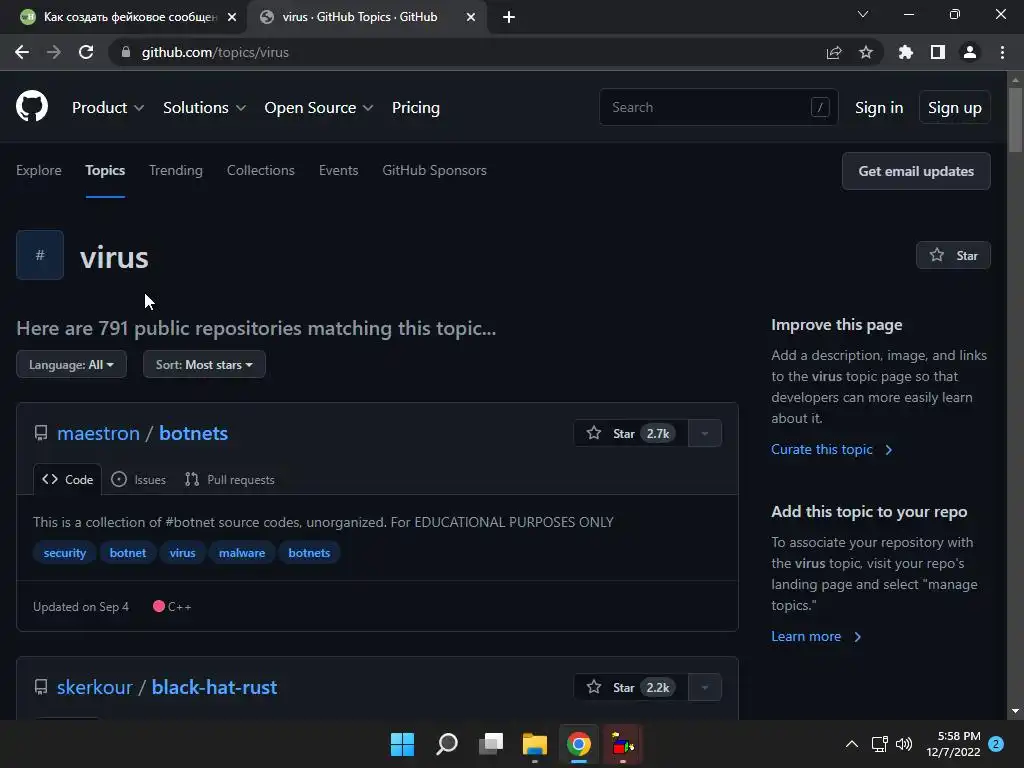Screen dimensions: 1024x768
Task: Close the 'virus · GitHub Topics' tab
Action: point(471,17)
